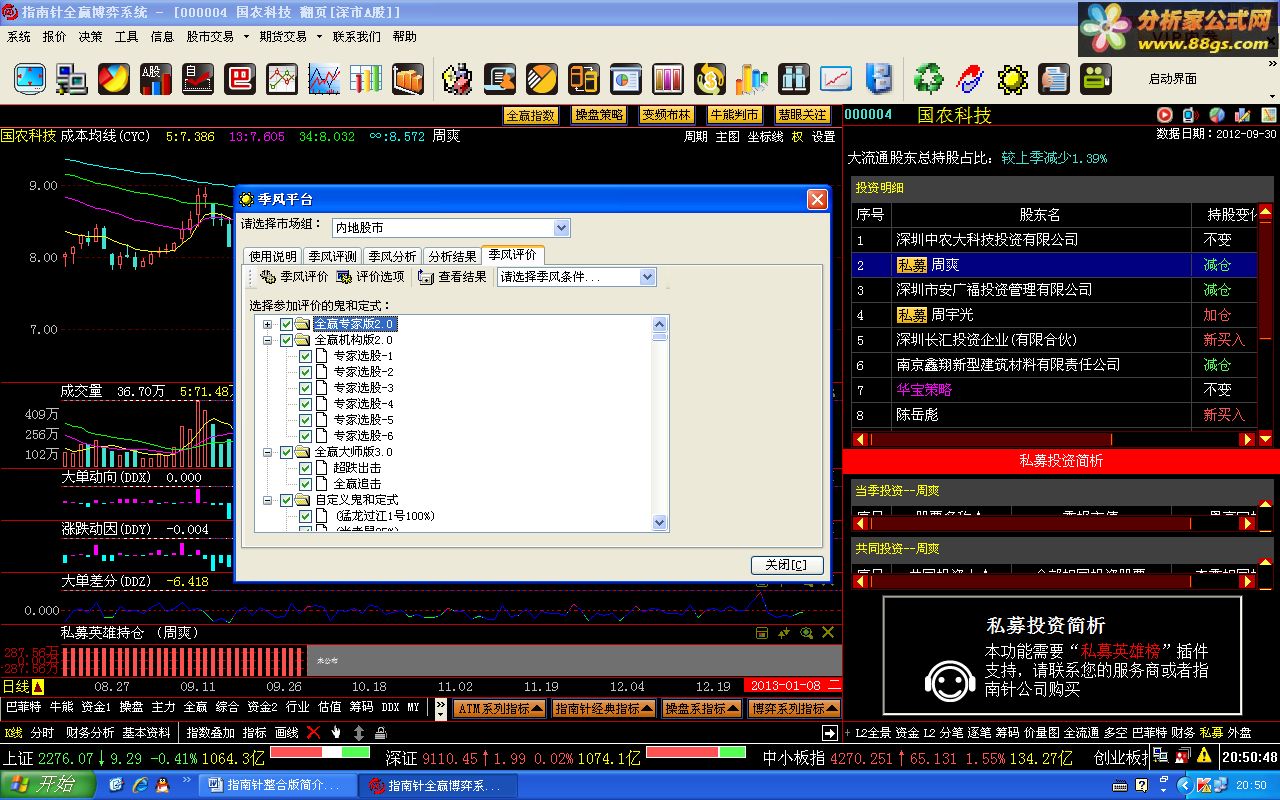1280x800 pixels.
Task: Uncheck the 全赢专家版2.0 checkbox
Action: (287, 324)
